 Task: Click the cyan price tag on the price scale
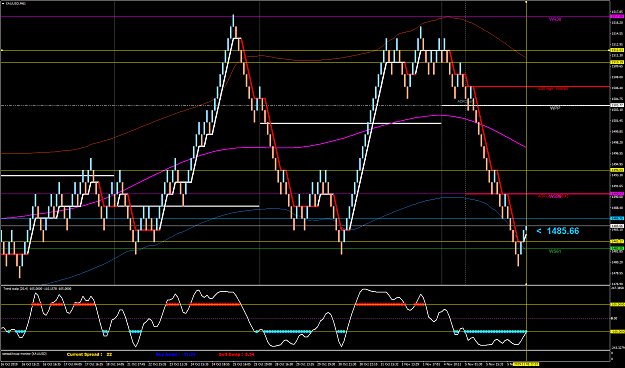(x=617, y=218)
